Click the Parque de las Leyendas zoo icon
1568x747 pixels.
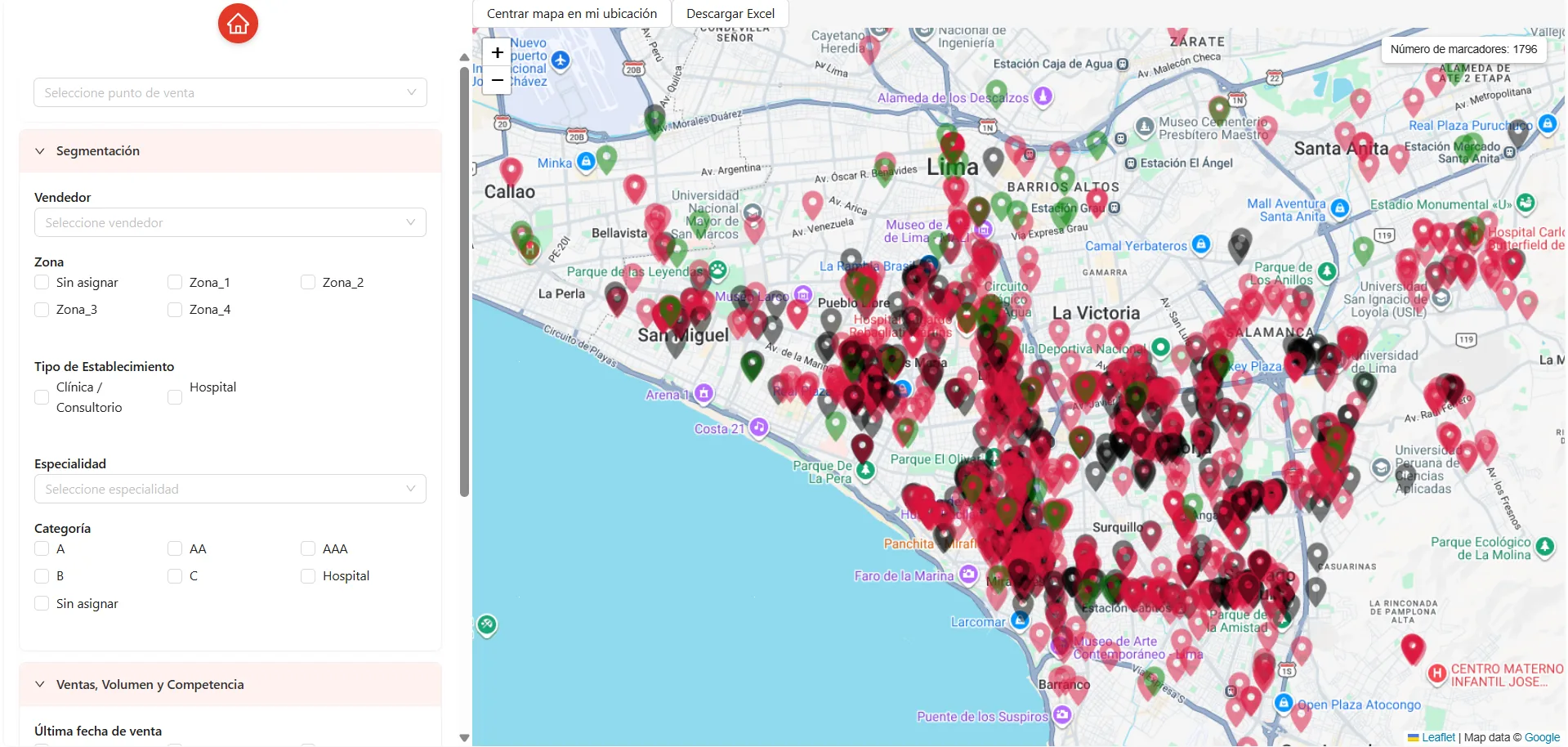click(717, 269)
